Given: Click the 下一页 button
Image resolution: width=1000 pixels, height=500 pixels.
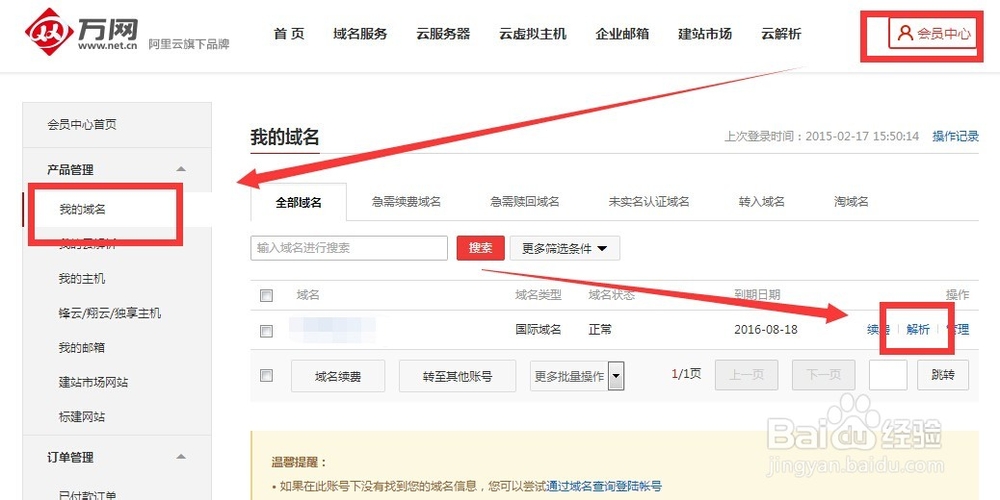Looking at the screenshot, I should [x=823, y=375].
